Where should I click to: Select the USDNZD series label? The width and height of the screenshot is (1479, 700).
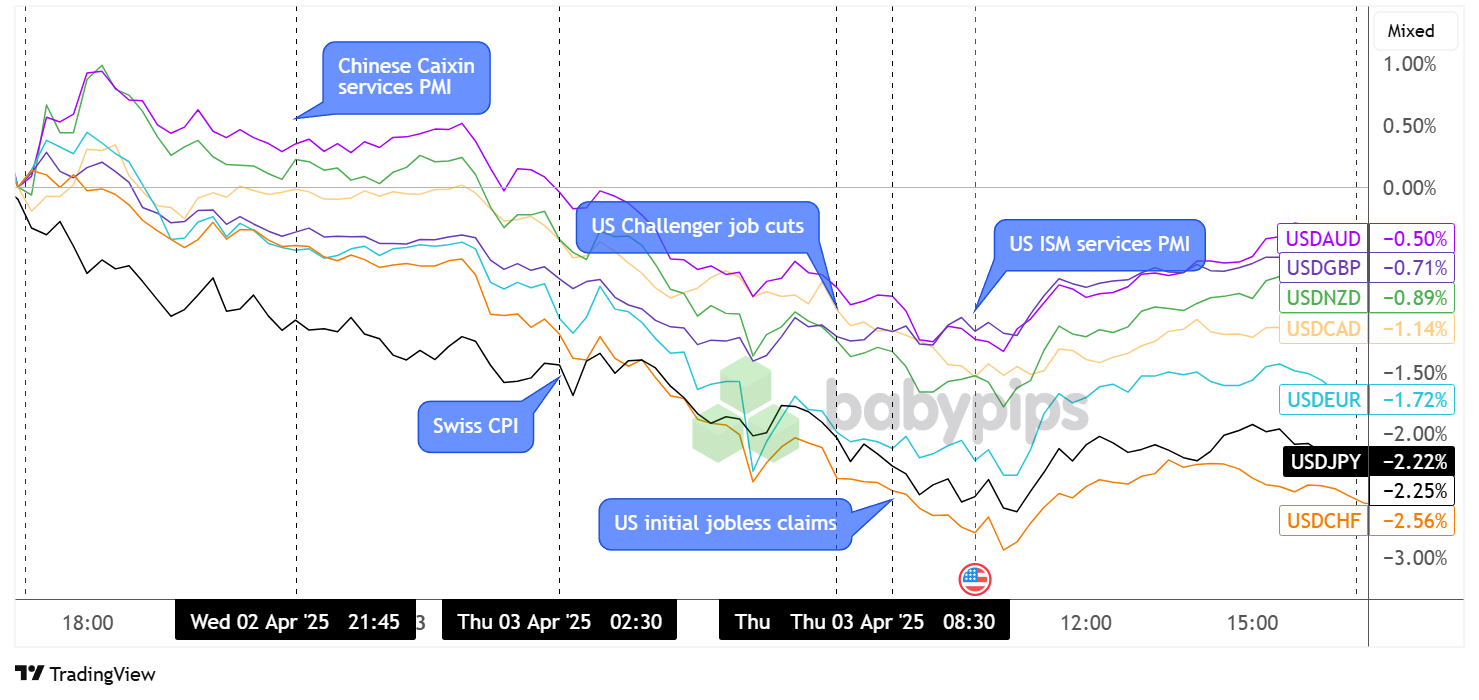pyautogui.click(x=1323, y=298)
